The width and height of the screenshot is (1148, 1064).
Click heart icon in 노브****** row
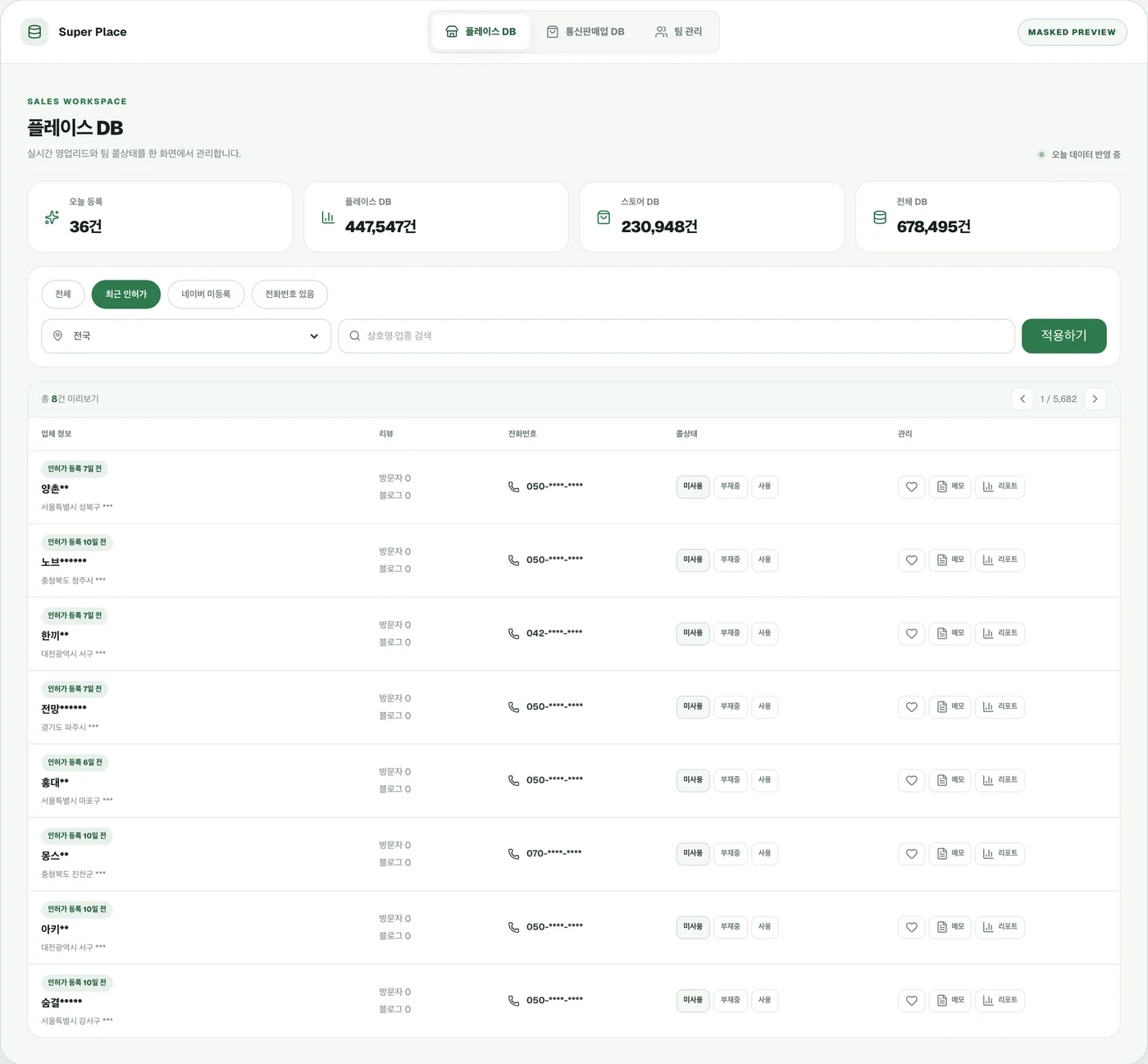tap(911, 560)
